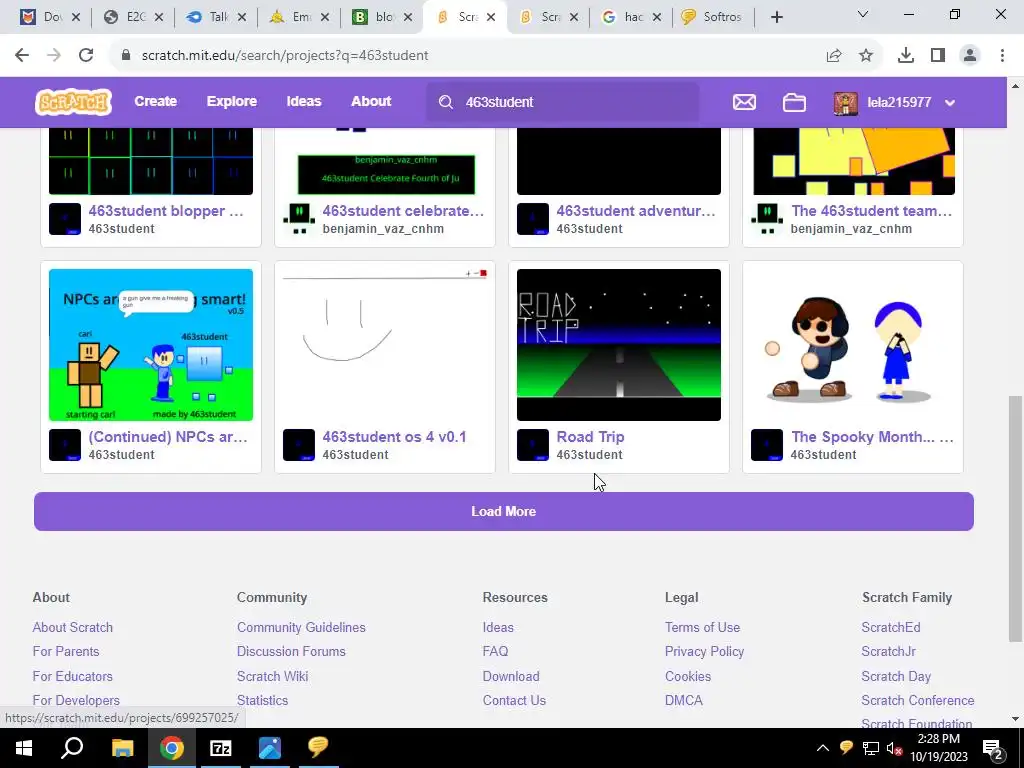Click the 463student avatar beside Road Trip
Screen dimensions: 1024x768
pyautogui.click(x=533, y=445)
